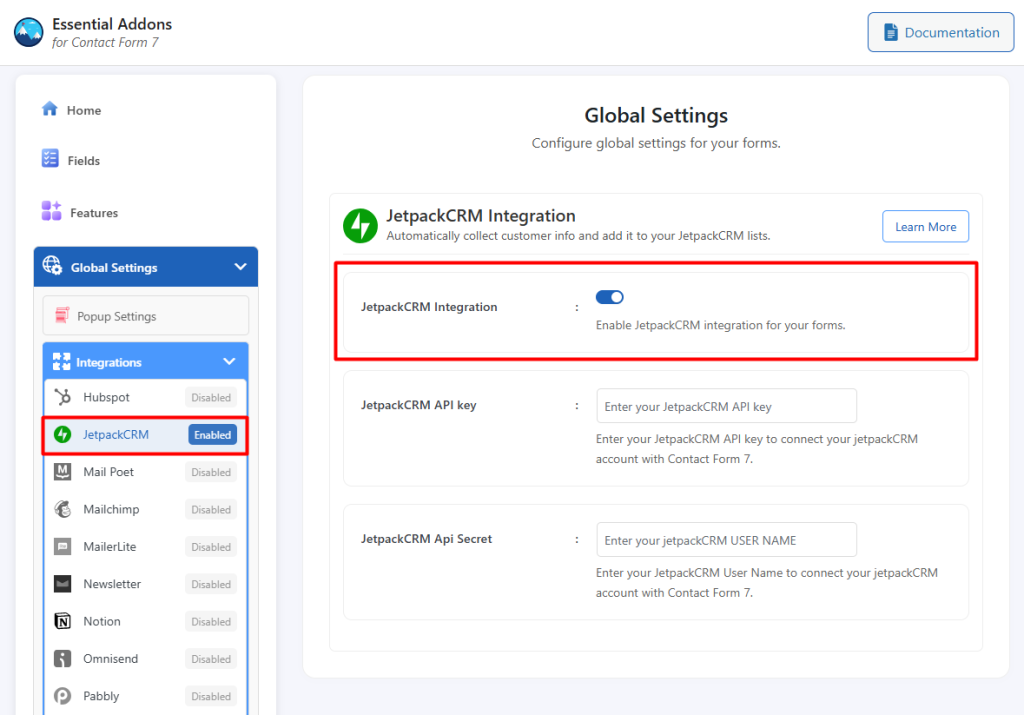Select the Mailchimp integration label
1024x715 pixels.
tap(111, 509)
